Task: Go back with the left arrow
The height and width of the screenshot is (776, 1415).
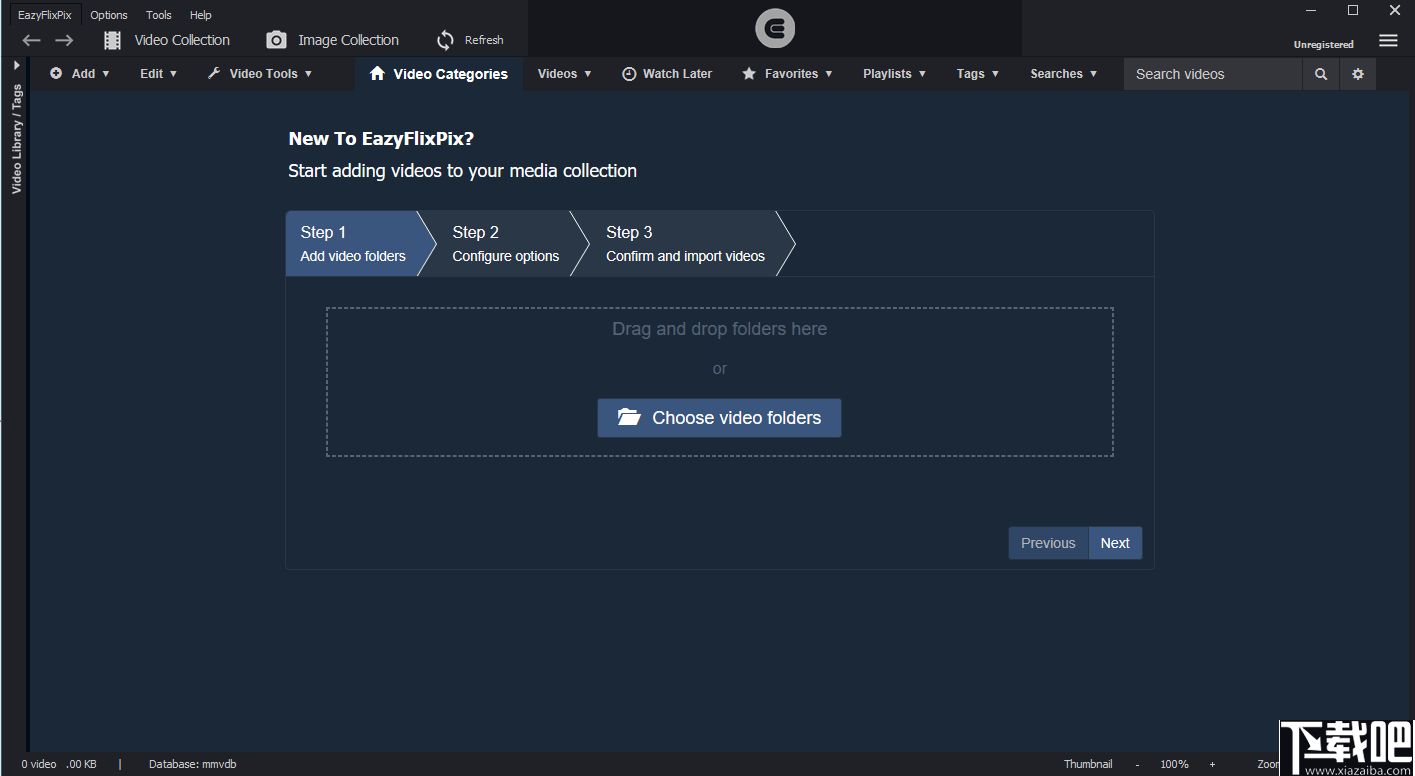Action: 31,40
